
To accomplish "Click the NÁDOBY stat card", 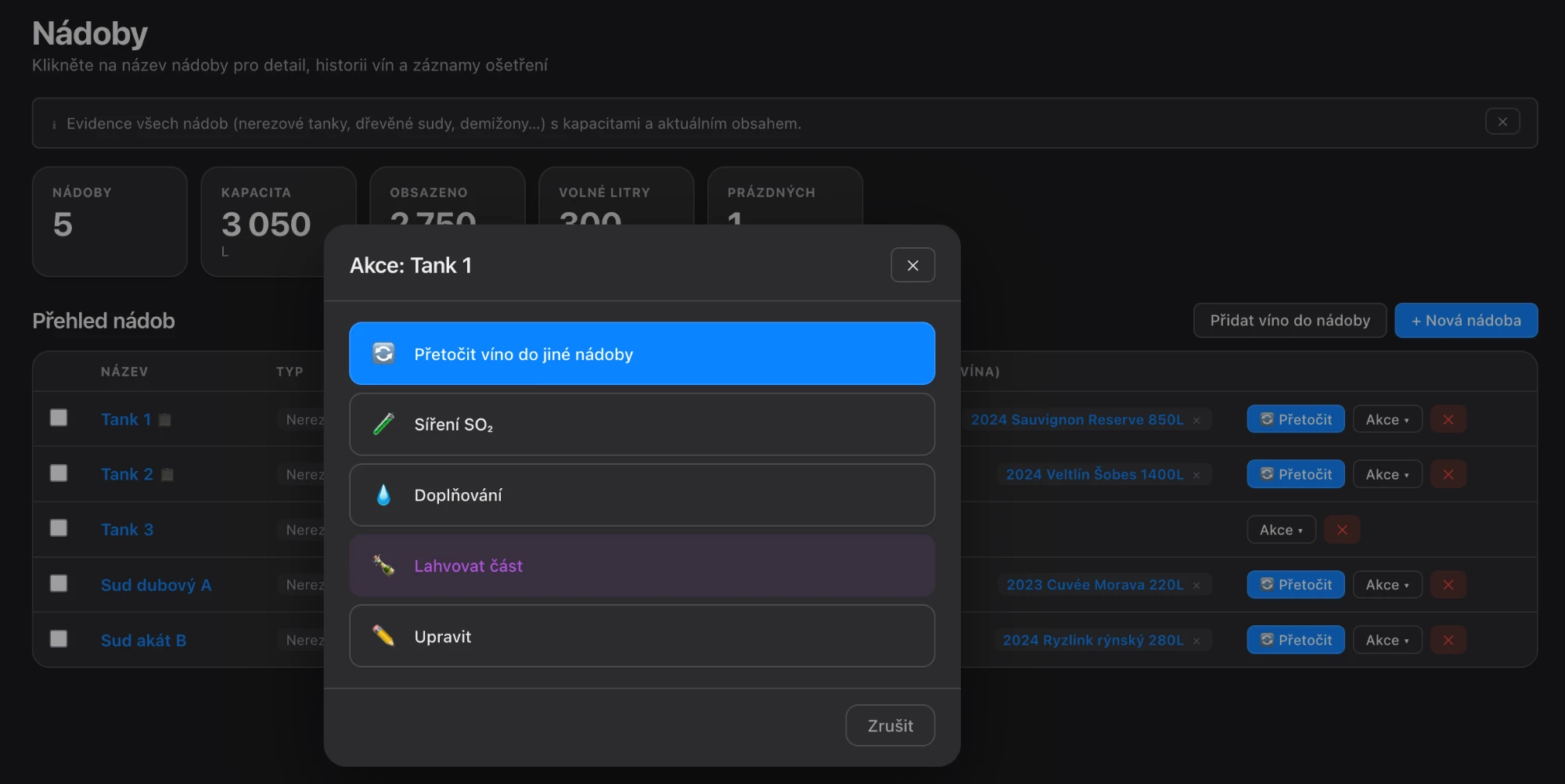I will coord(110,221).
